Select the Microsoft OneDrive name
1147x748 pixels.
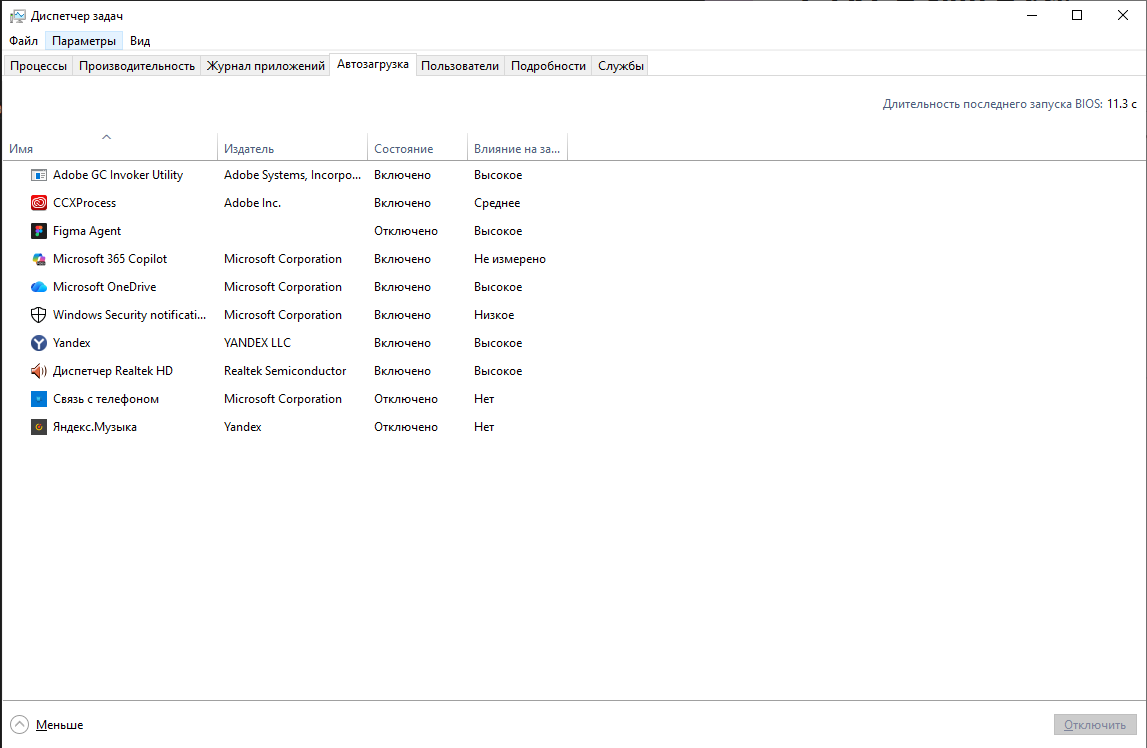click(x=105, y=287)
